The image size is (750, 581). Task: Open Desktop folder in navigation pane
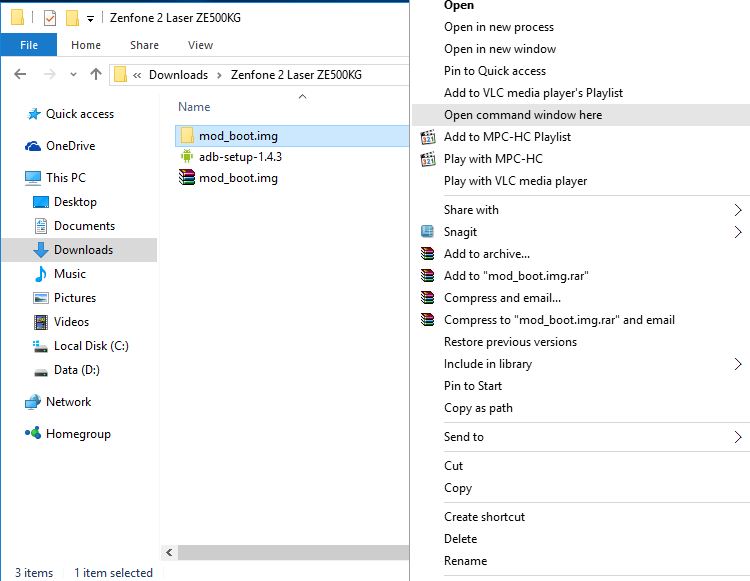tap(75, 202)
